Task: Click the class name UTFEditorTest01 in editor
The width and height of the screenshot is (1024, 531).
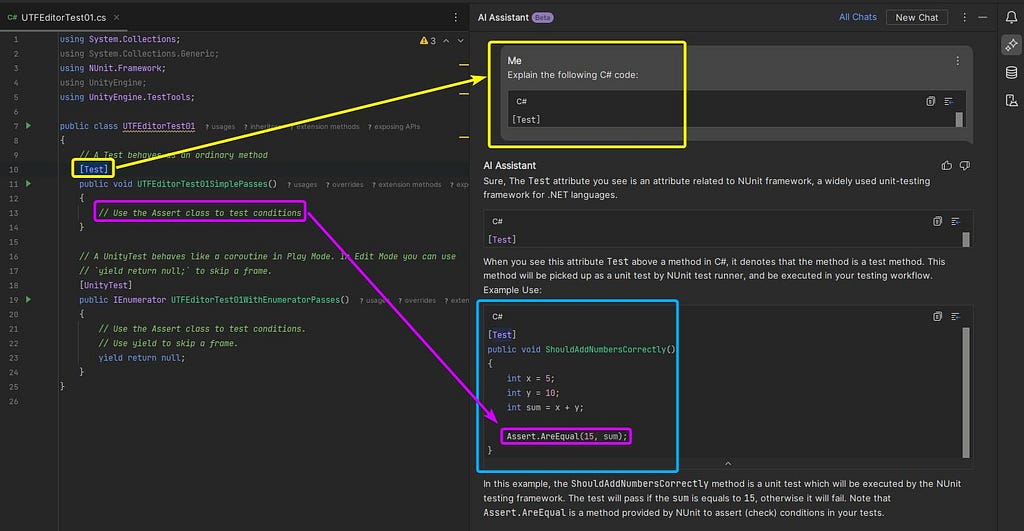Action: 159,126
